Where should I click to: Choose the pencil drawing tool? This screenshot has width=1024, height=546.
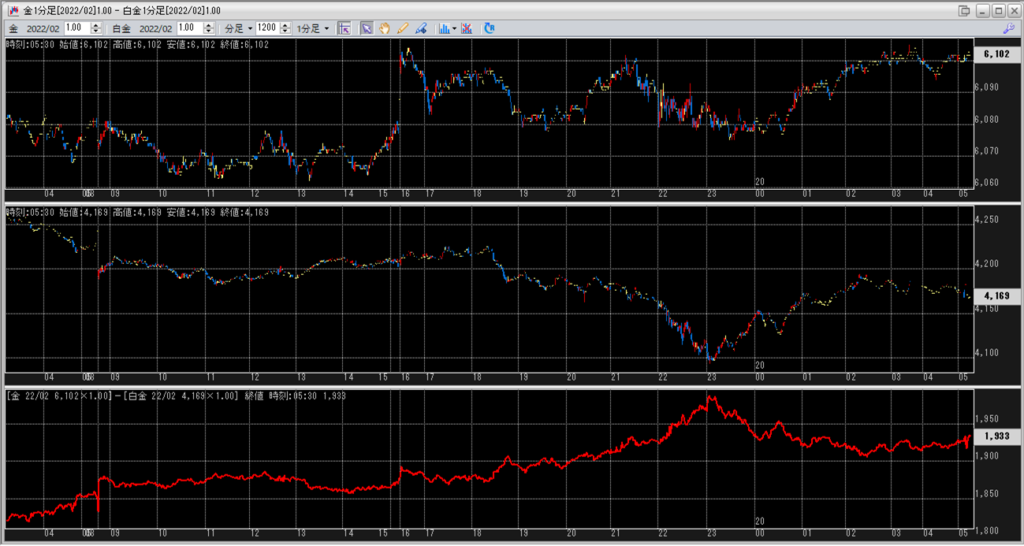tap(403, 28)
